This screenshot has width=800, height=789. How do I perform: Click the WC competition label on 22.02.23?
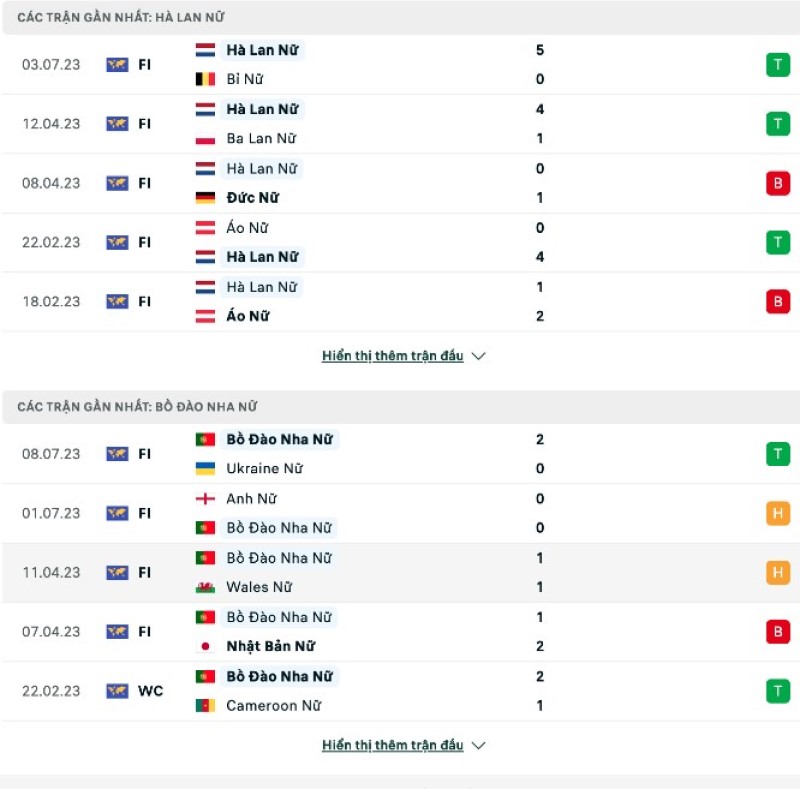[x=150, y=691]
